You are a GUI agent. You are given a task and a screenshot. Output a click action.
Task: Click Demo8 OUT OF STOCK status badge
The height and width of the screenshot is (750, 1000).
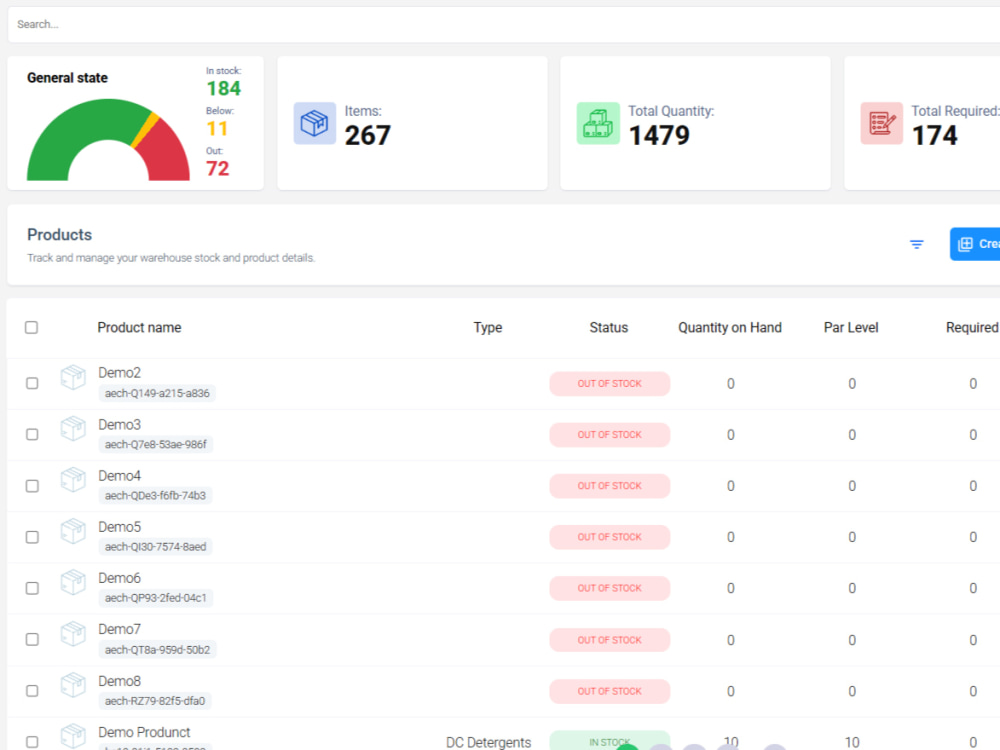click(610, 691)
